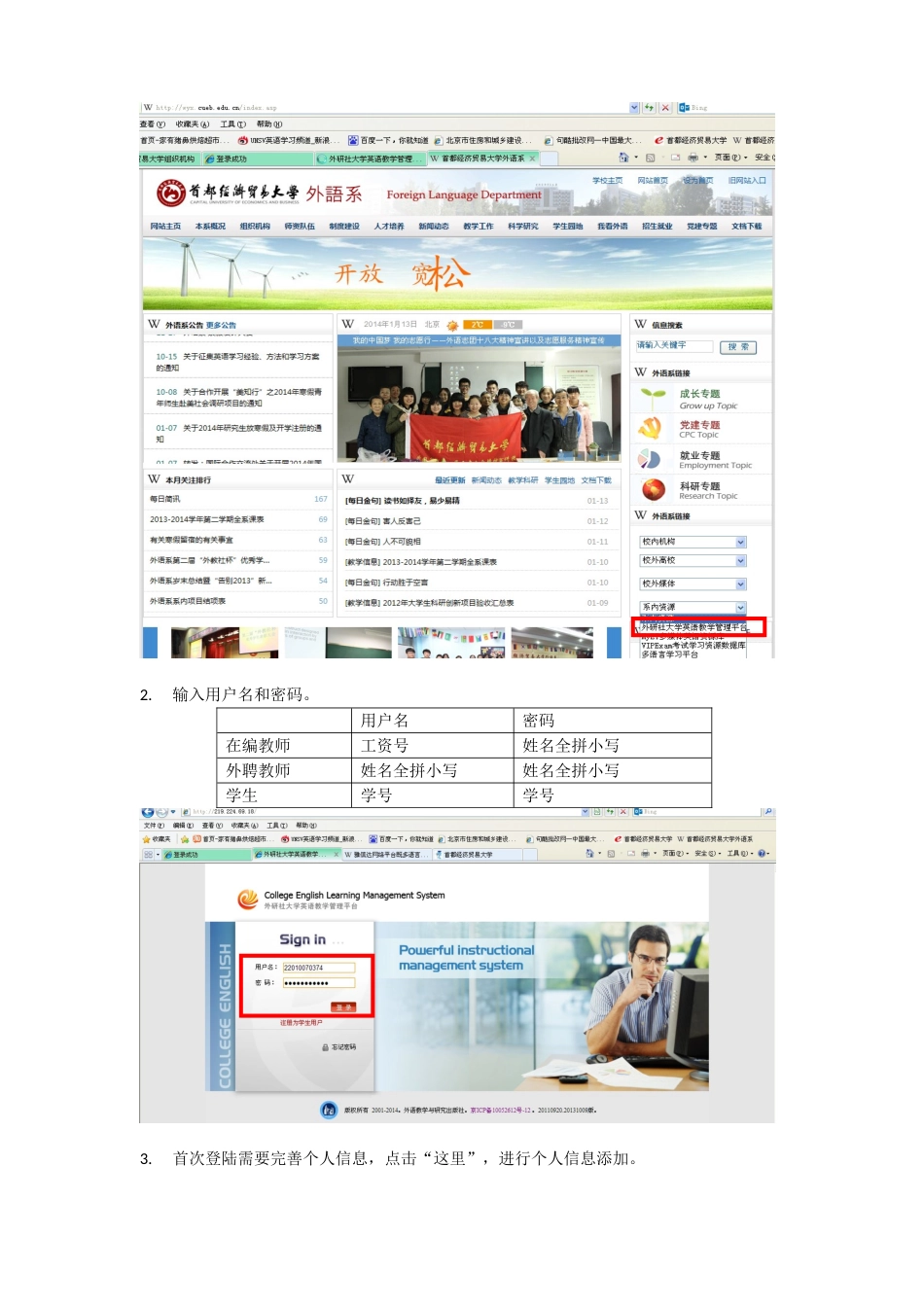Viewport: 924px width, 1307px height.
Task: Click the 用户名 input field on login form
Action: click(x=318, y=968)
